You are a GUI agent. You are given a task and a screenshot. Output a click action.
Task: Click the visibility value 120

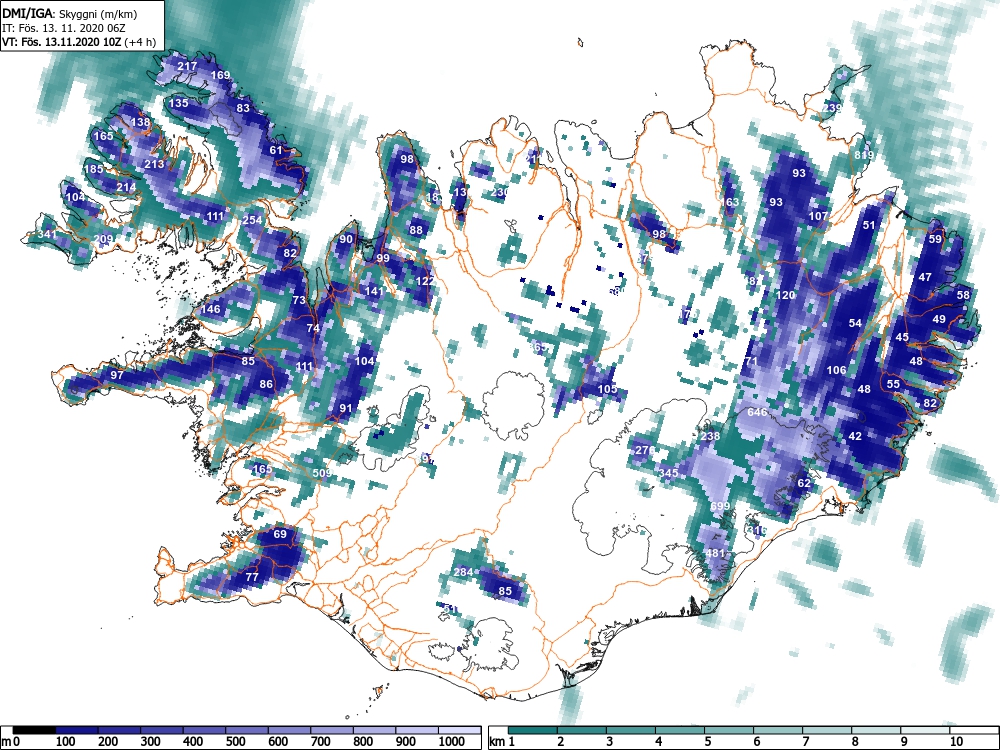point(786,295)
